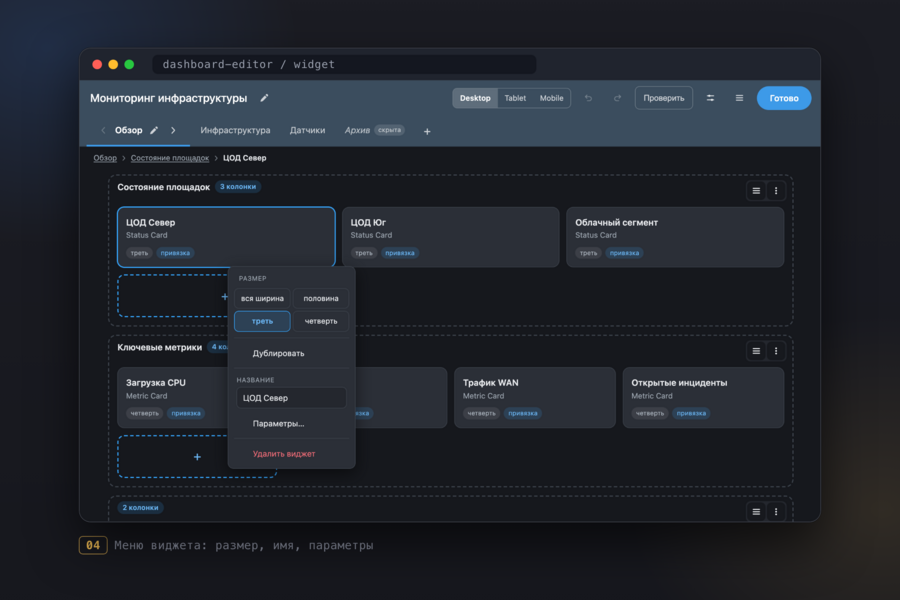Move the Обзор tab left

[x=103, y=130]
